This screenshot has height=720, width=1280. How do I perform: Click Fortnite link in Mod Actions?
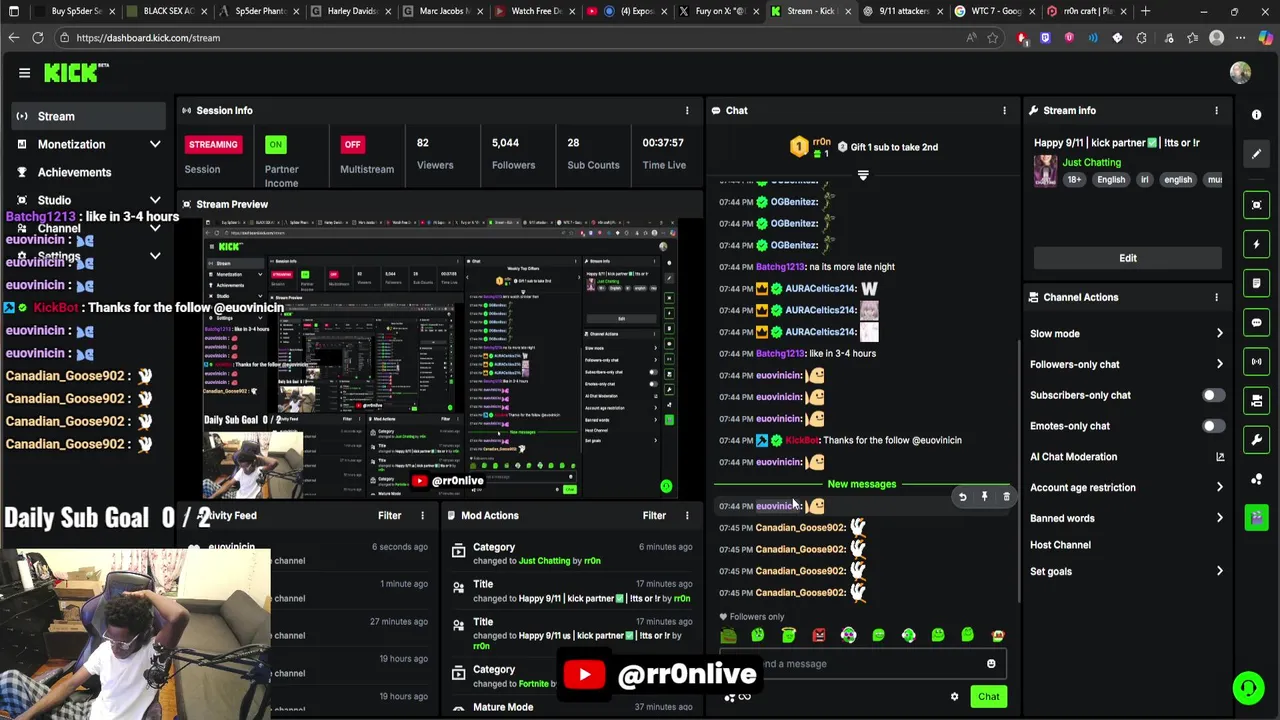(x=533, y=684)
